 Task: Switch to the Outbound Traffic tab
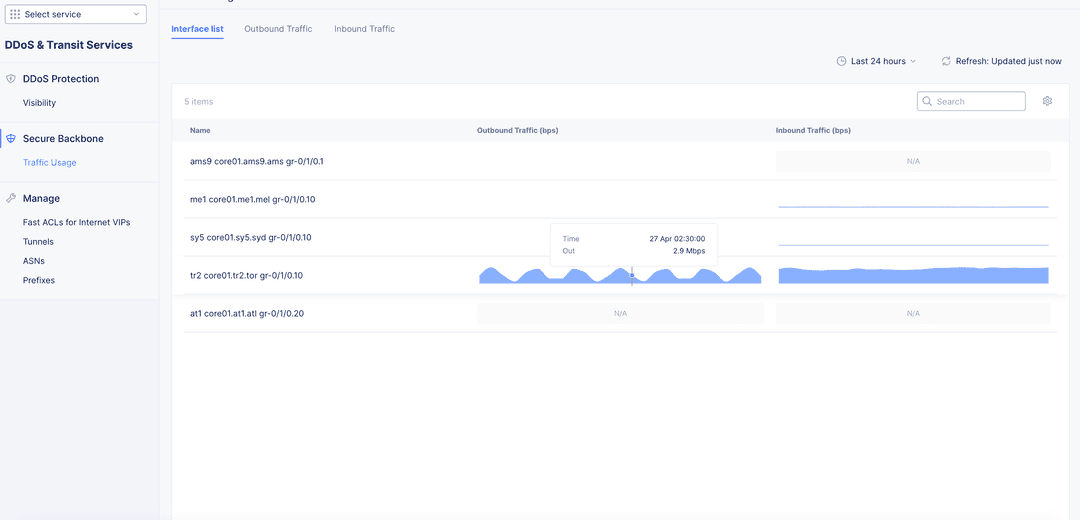pyautogui.click(x=278, y=29)
